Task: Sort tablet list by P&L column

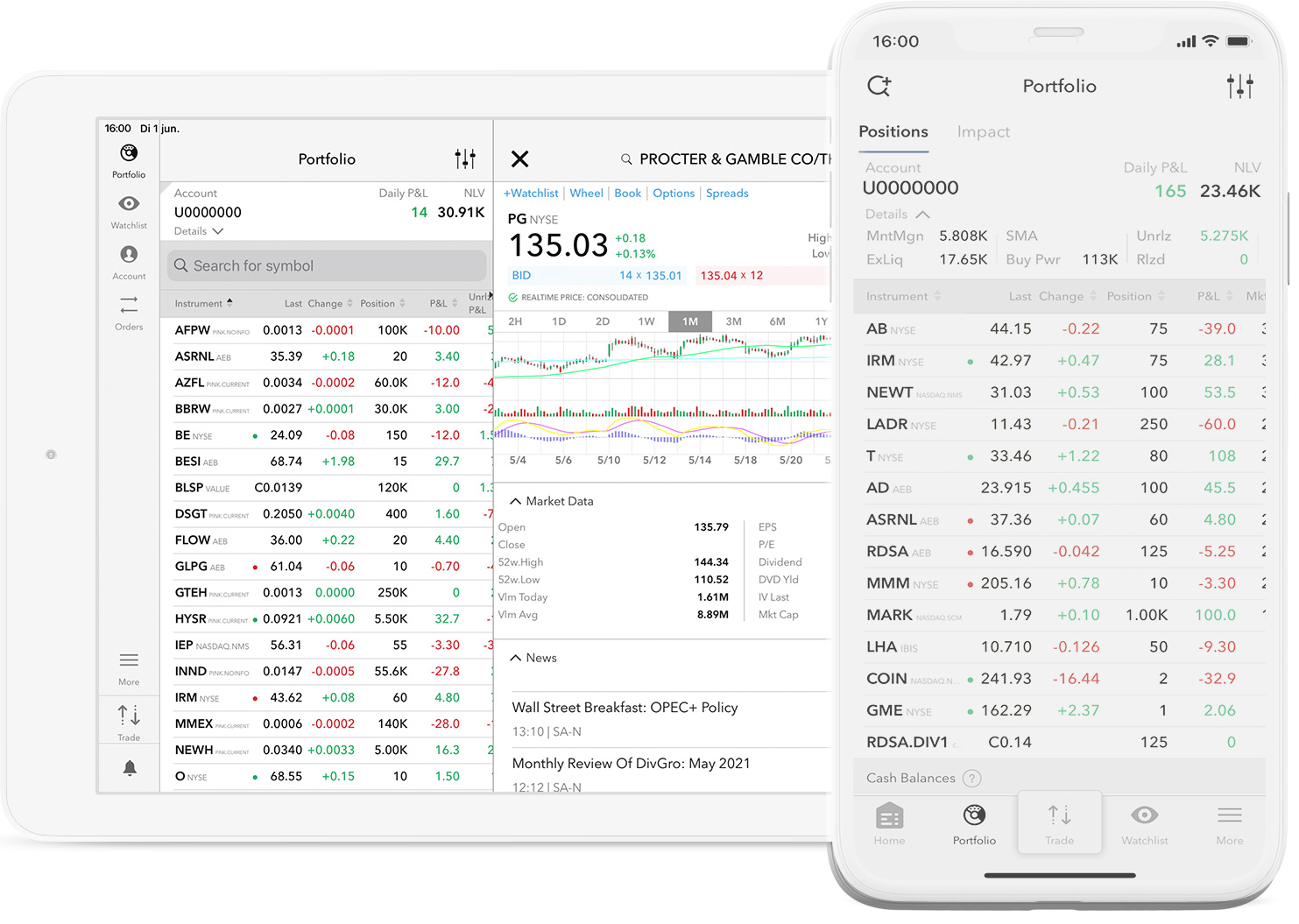Action: (443, 303)
